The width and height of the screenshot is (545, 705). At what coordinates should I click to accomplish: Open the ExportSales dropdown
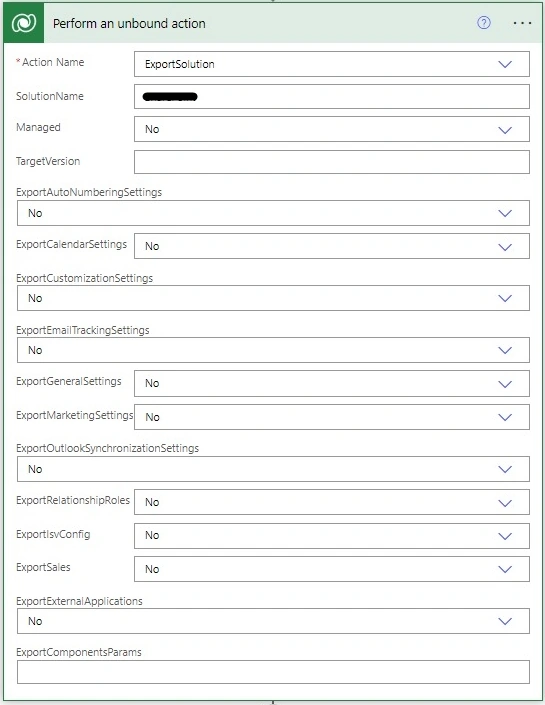click(505, 569)
